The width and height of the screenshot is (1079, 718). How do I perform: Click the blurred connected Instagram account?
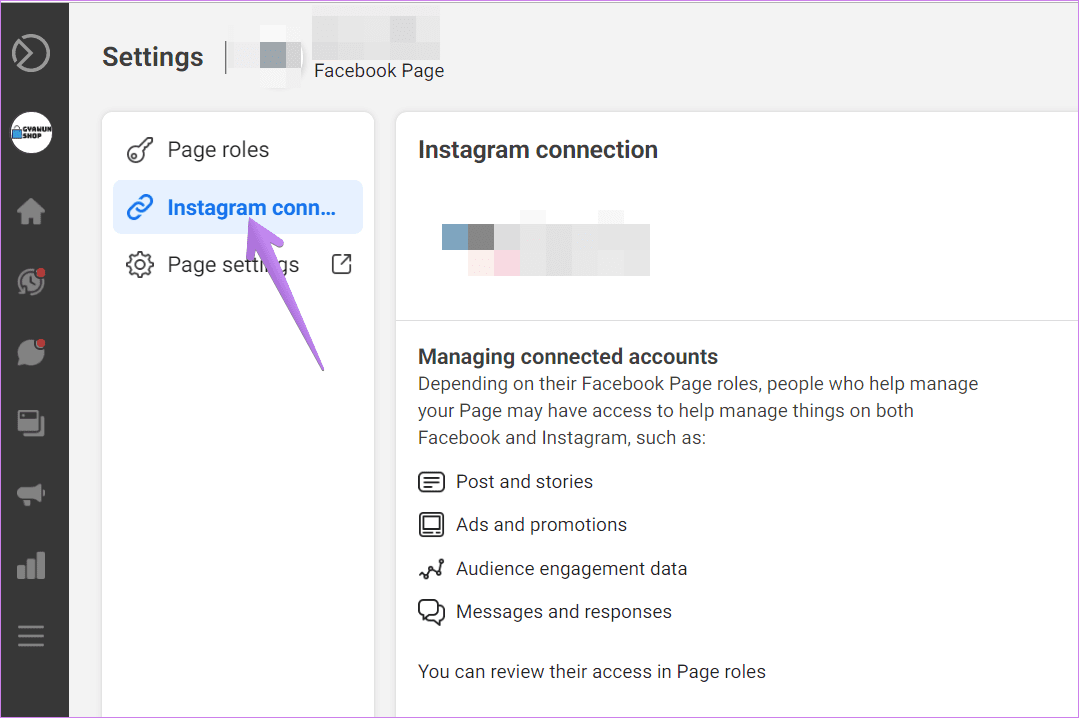(x=546, y=244)
